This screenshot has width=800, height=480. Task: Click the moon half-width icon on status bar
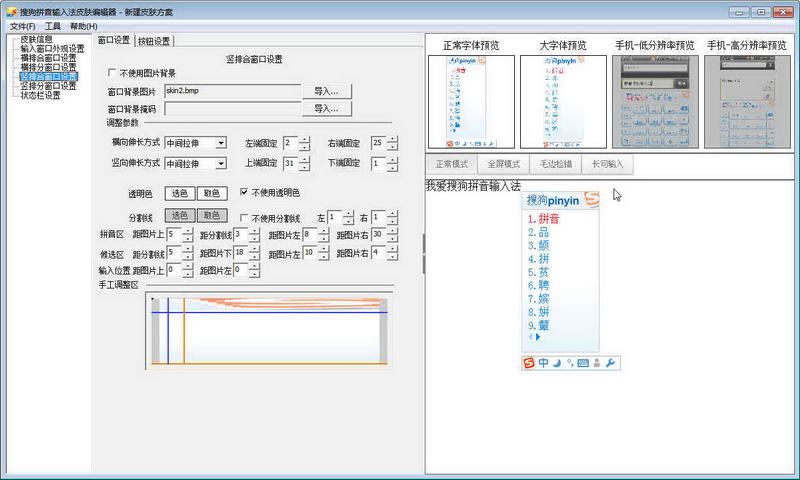(x=557, y=363)
